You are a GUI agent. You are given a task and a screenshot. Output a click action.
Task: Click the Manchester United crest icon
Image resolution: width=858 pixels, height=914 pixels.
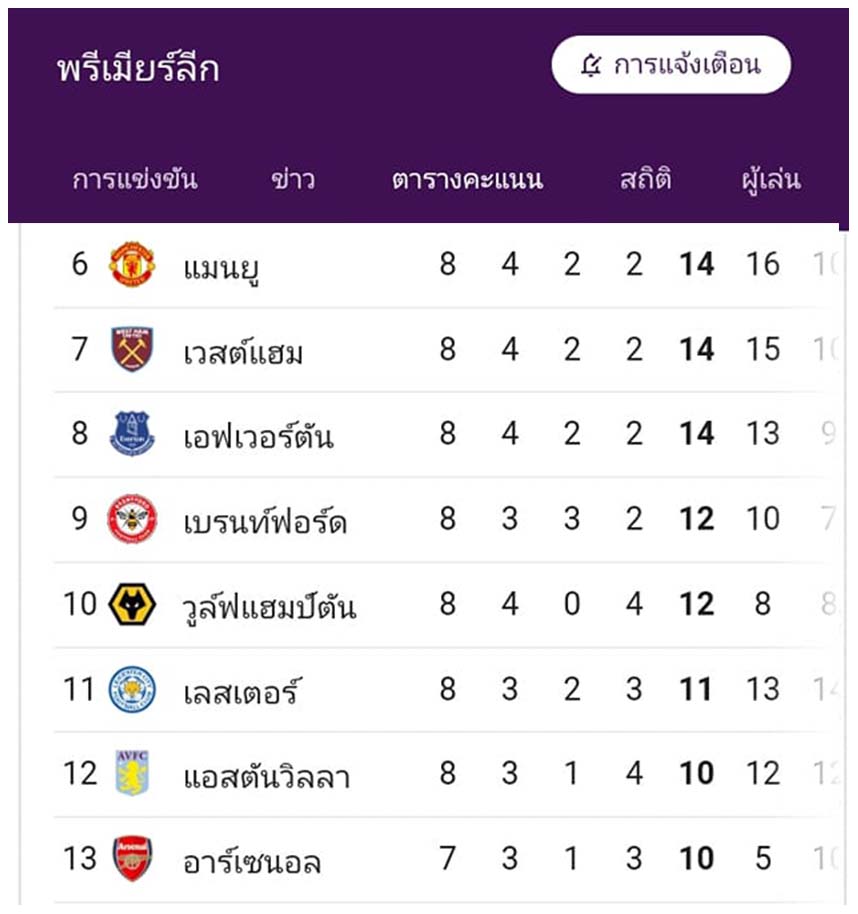click(132, 265)
